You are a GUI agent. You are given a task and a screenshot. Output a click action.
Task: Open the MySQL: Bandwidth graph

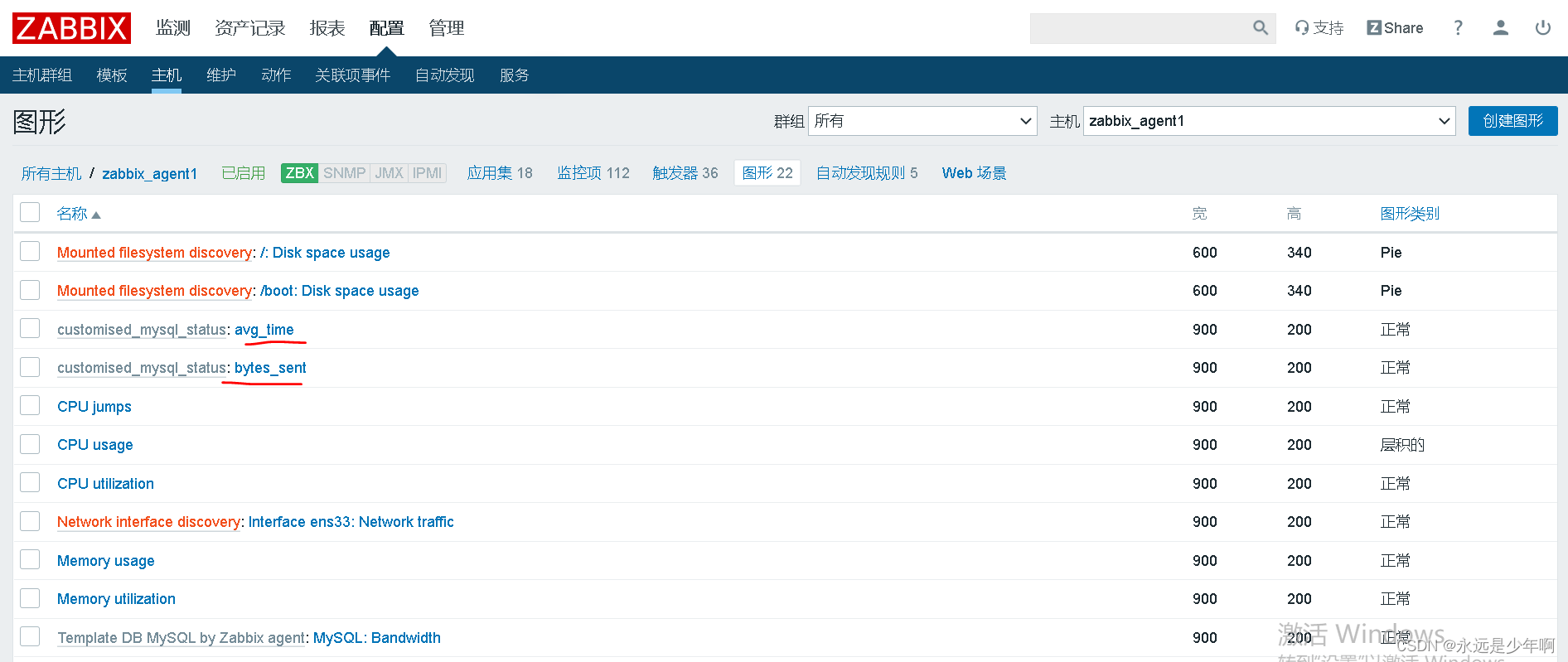[x=377, y=638]
